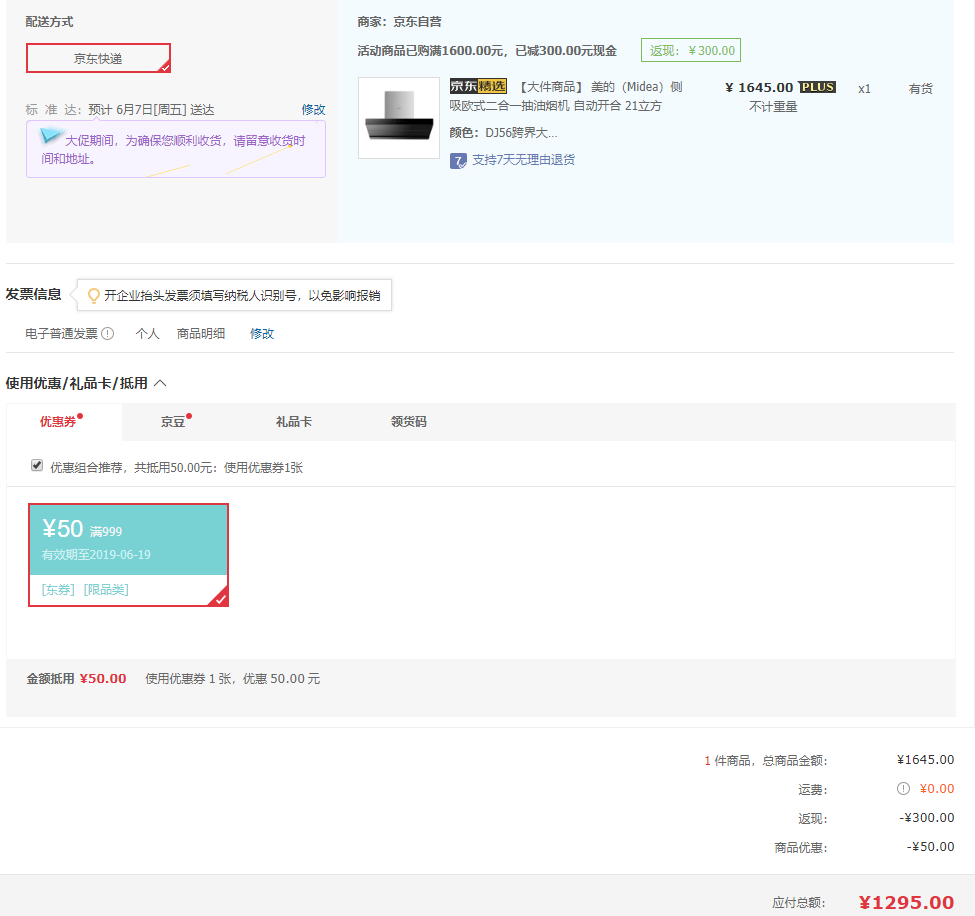Click the 返现 -¥300.00 summary value
The image size is (975, 916).
[x=926, y=818]
